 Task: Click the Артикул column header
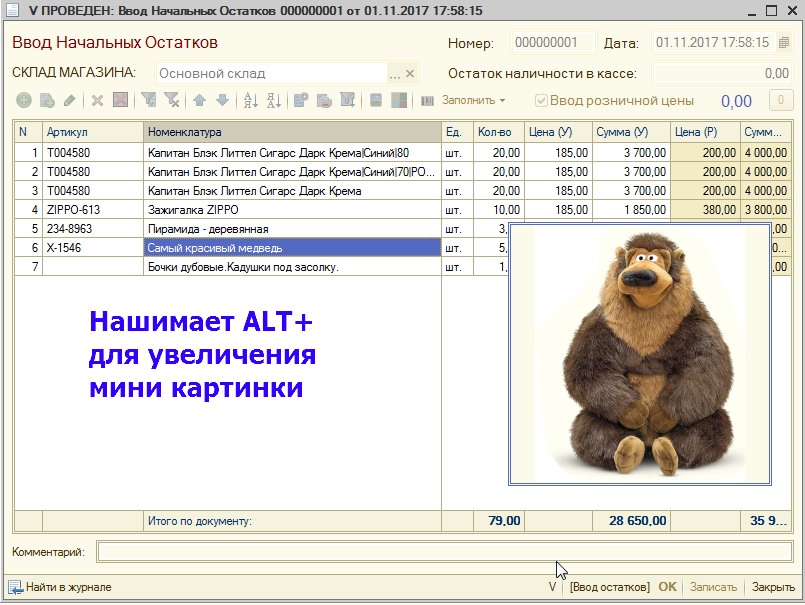93,132
